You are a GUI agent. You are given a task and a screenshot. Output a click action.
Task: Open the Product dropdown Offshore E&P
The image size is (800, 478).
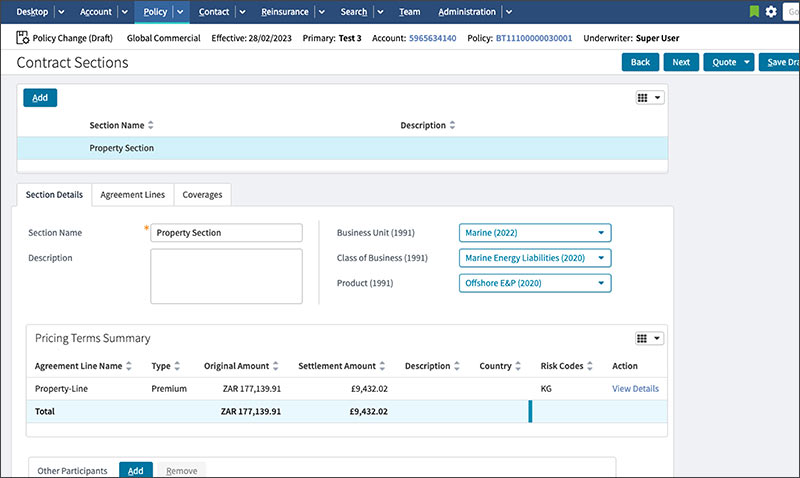point(600,283)
